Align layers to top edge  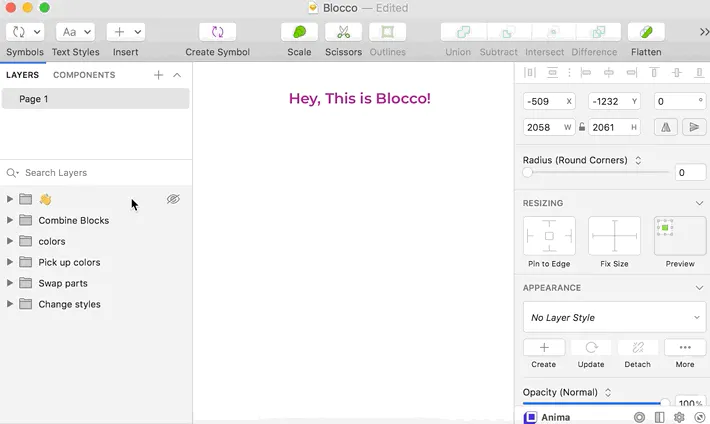coord(654,72)
